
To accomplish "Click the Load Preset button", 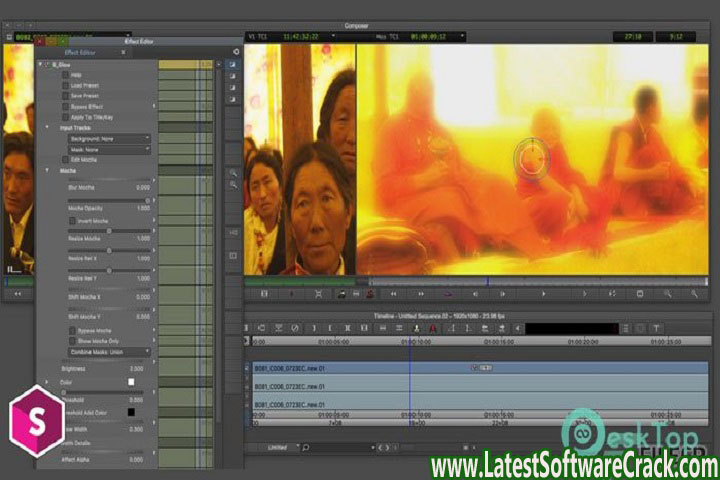I will (65, 85).
